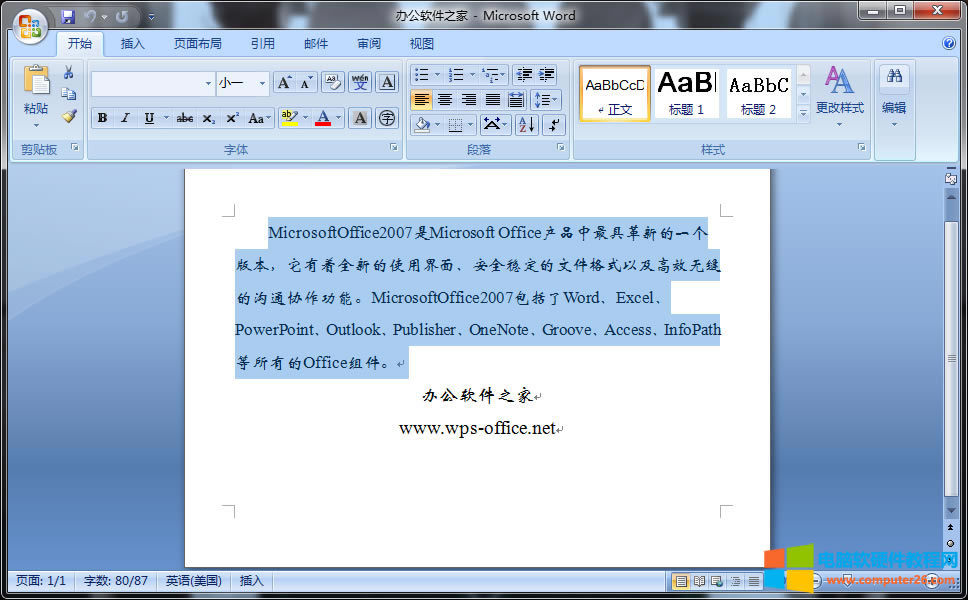Click the 更改样式 button

click(x=840, y=96)
